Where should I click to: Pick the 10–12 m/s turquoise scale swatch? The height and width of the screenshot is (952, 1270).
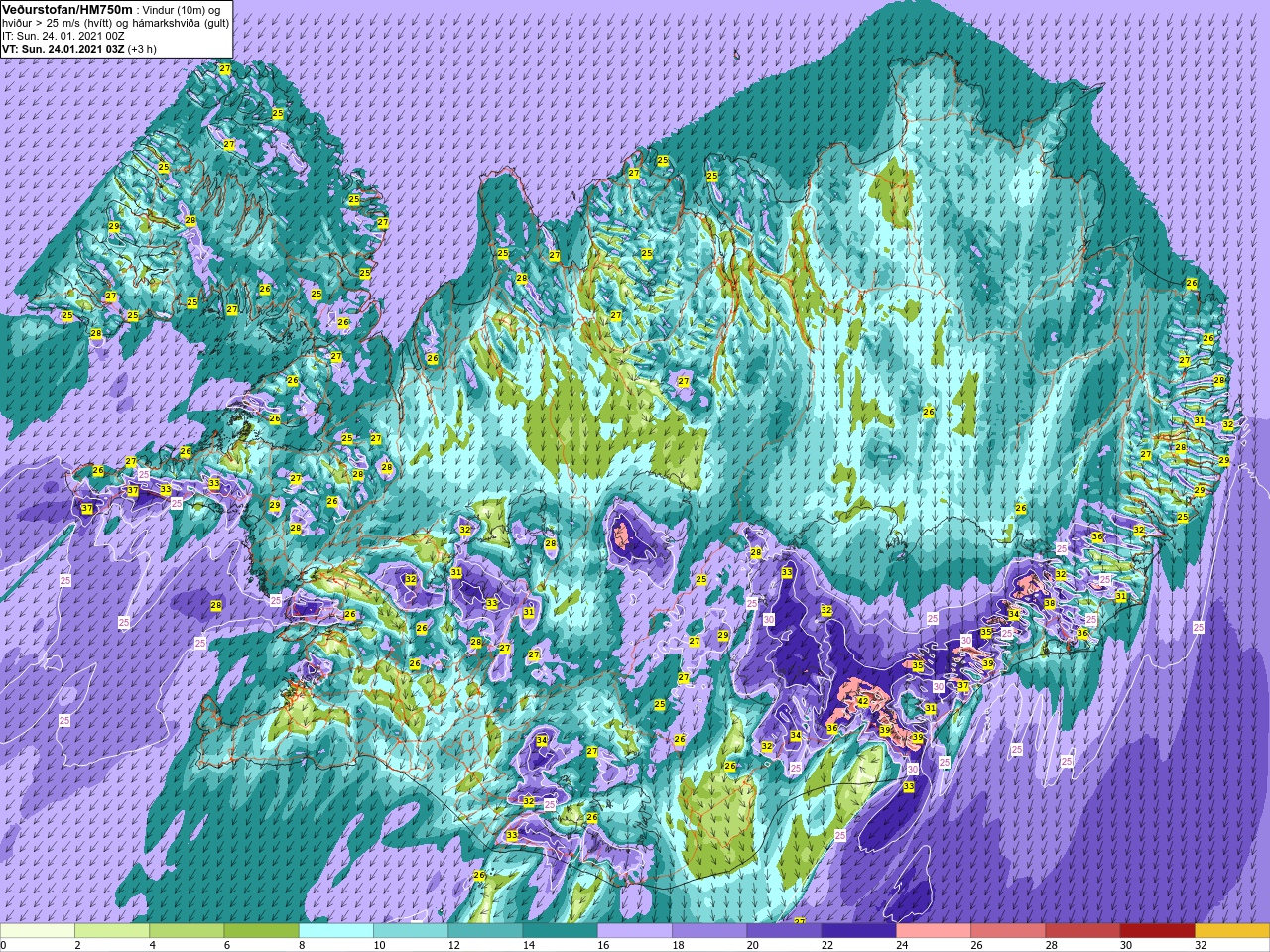(x=411, y=931)
